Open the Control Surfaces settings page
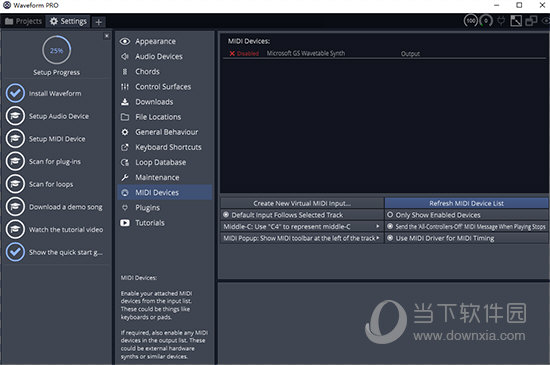This screenshot has height=365, width=550. click(x=165, y=87)
